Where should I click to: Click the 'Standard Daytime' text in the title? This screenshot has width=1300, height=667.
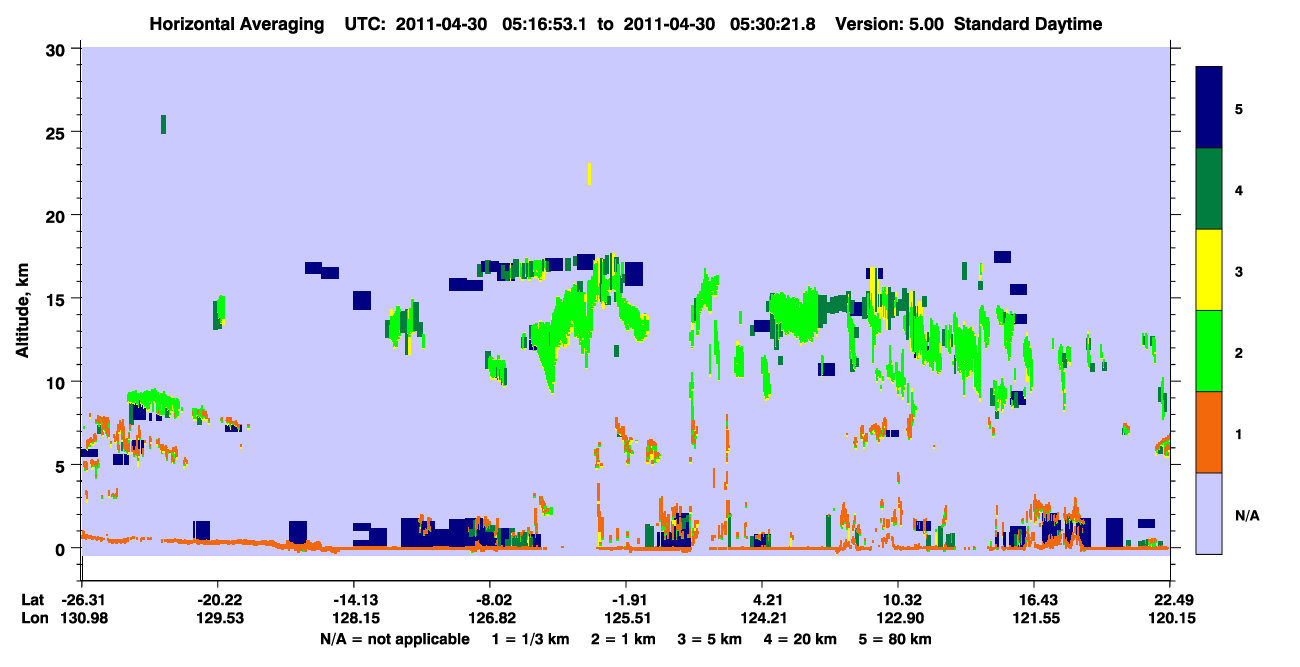tap(1028, 24)
